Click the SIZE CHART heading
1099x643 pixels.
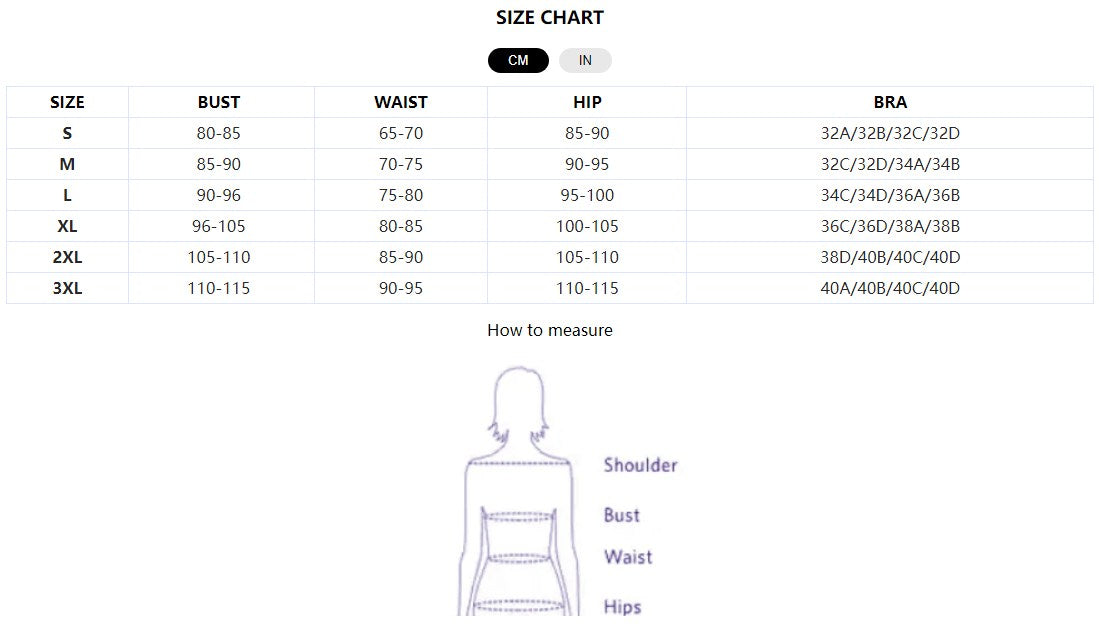(x=549, y=17)
